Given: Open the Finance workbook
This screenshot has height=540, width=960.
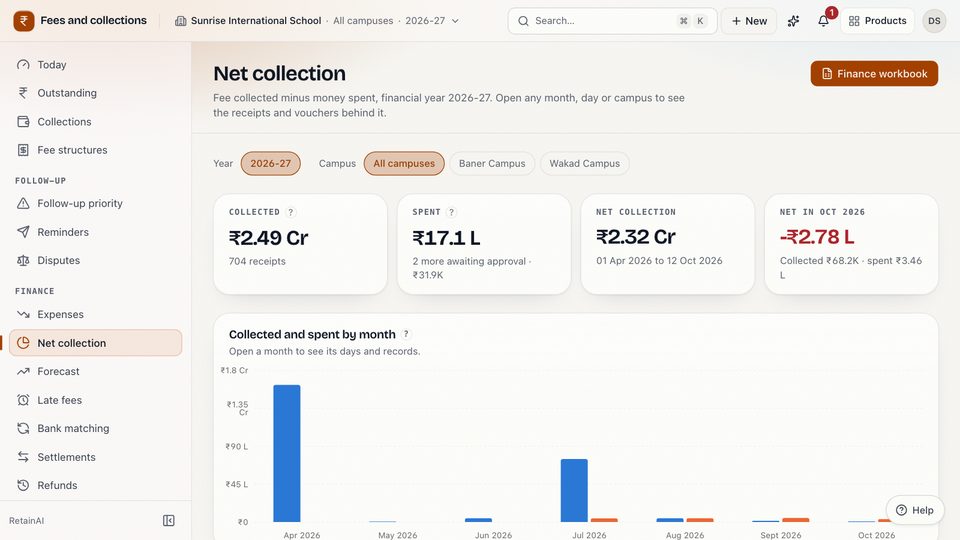Looking at the screenshot, I should [x=874, y=73].
